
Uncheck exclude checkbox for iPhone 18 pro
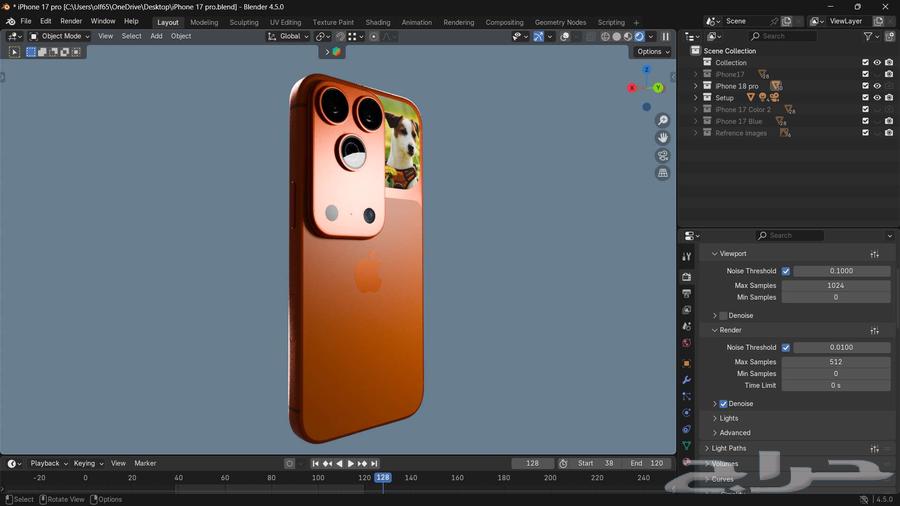point(866,86)
